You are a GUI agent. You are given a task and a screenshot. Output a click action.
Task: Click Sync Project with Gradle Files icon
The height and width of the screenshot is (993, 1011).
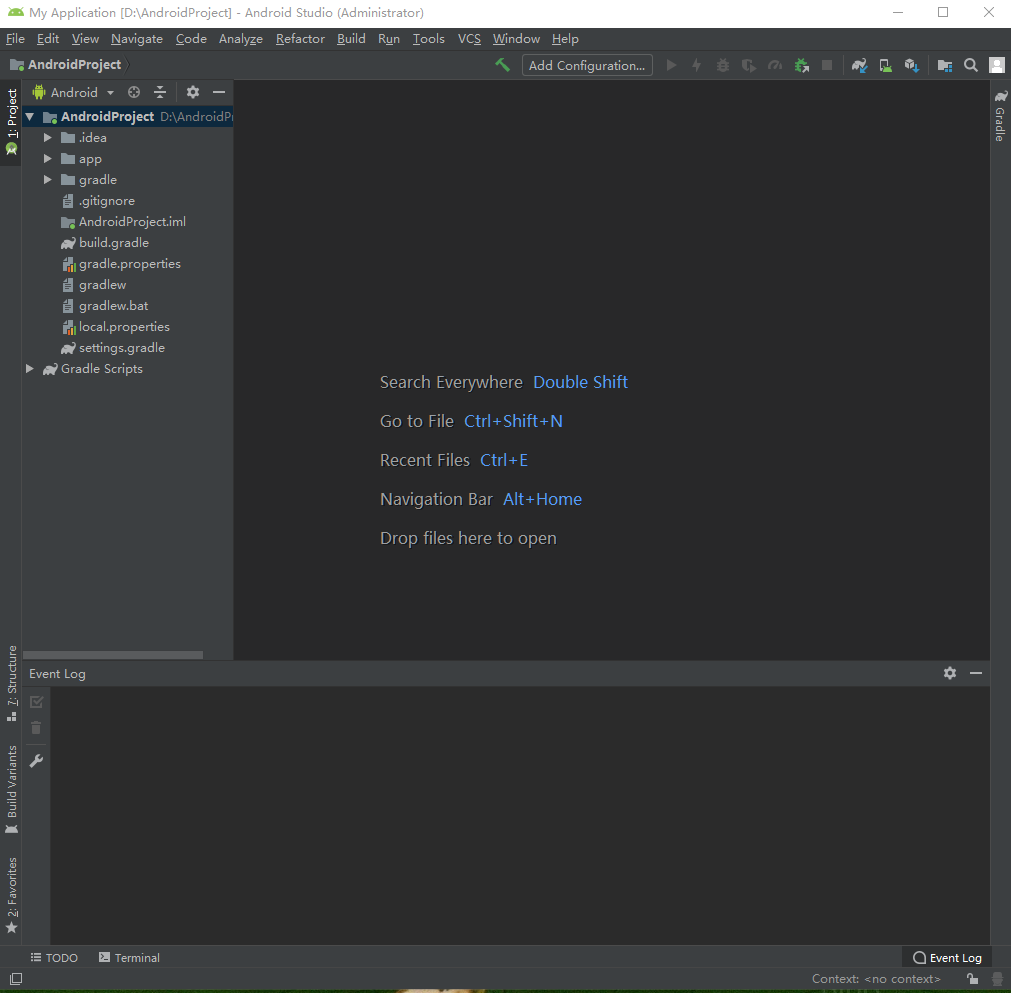point(859,65)
